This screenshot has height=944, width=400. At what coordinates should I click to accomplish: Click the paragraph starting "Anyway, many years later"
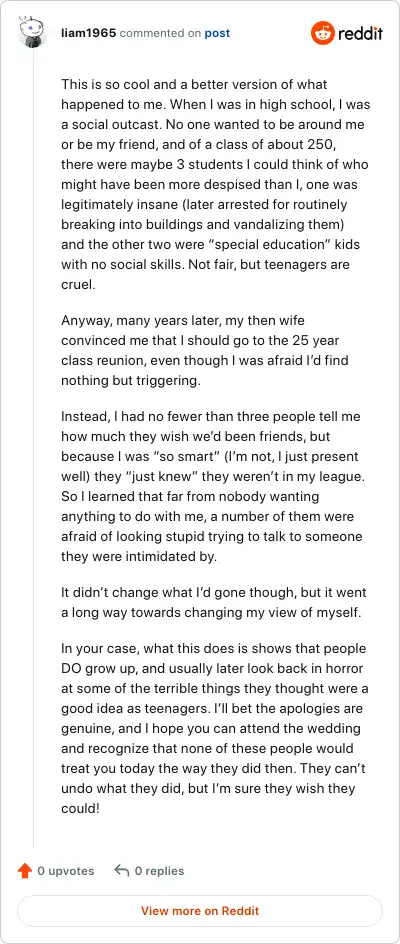point(205,350)
